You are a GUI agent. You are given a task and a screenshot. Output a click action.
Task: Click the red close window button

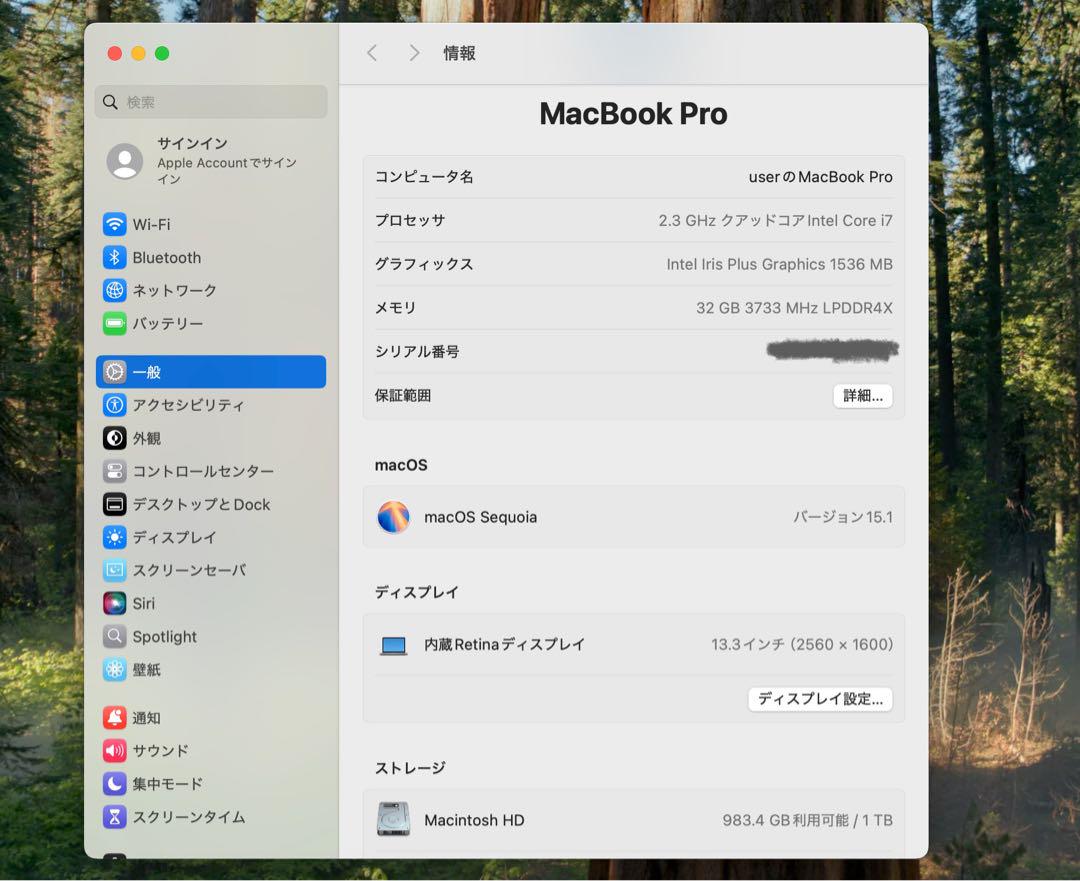click(115, 53)
